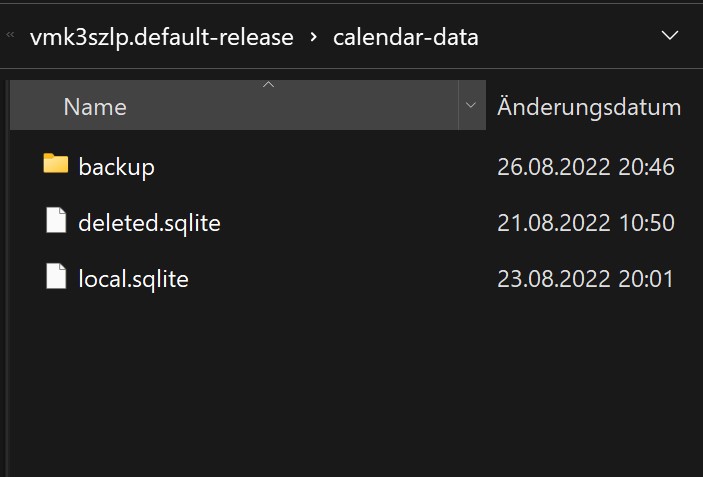
Task: Click the sort direction arrow above Name
Action: pos(268,85)
